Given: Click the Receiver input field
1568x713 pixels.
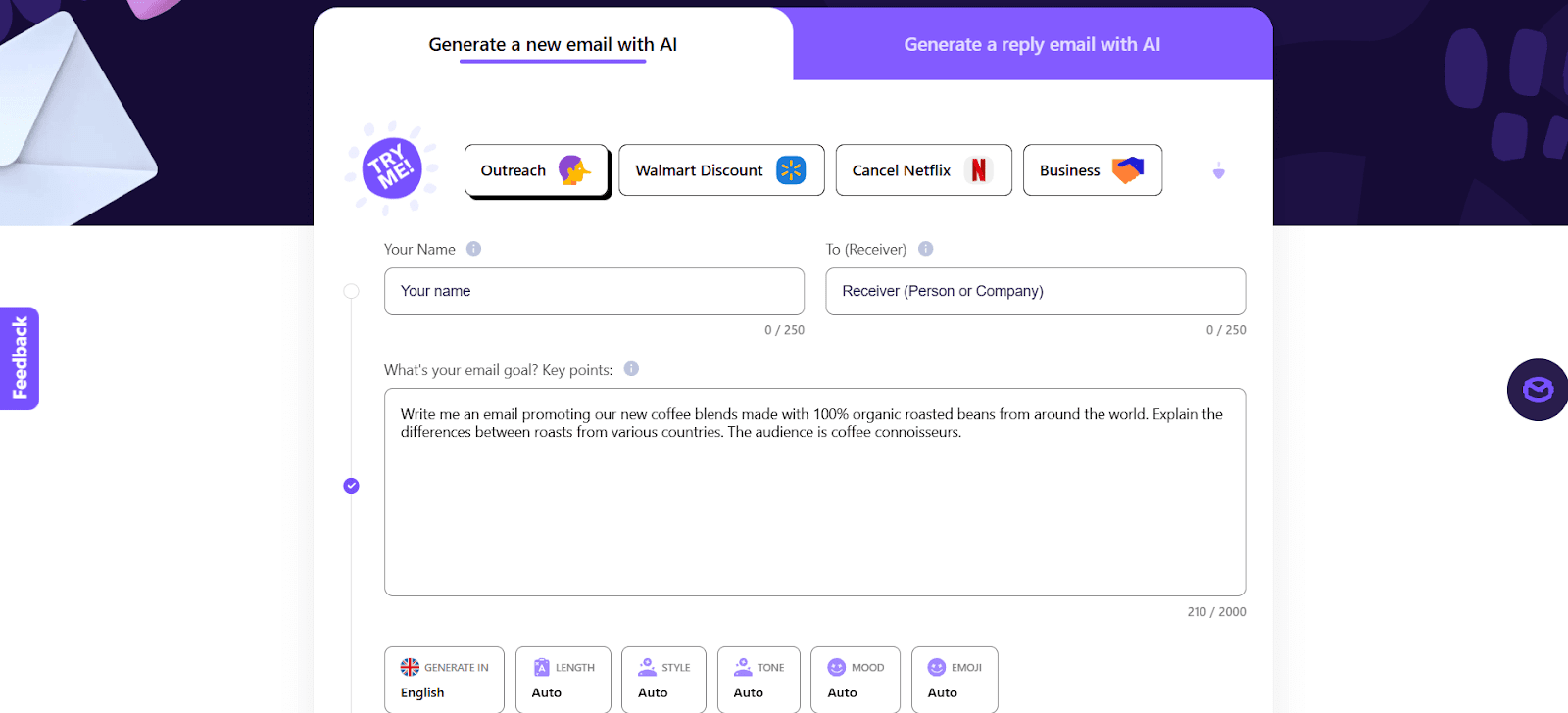Looking at the screenshot, I should tap(1034, 291).
